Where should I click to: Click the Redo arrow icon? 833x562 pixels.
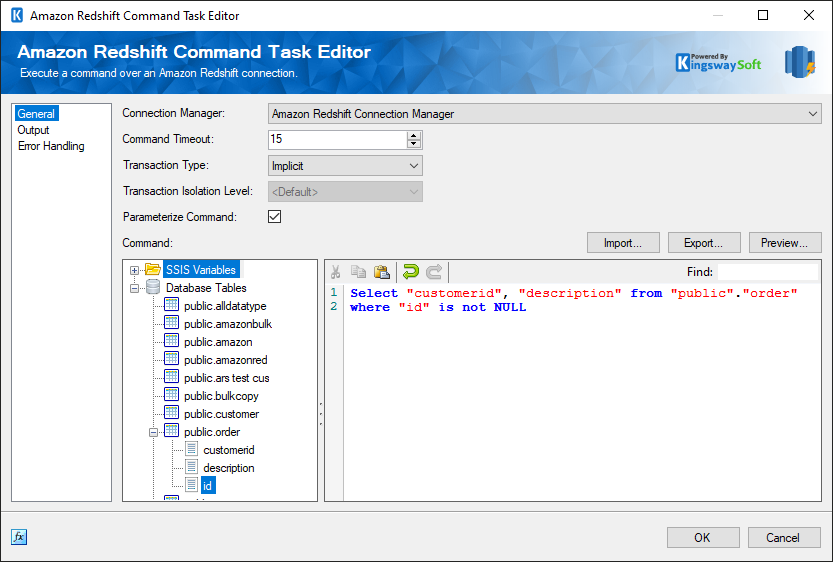[434, 272]
